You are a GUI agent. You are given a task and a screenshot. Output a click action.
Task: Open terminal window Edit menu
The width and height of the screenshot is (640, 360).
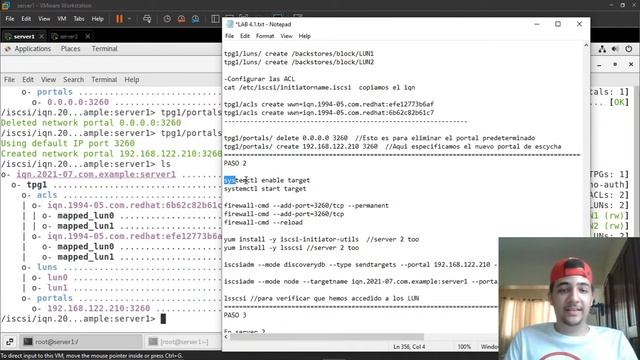pyautogui.click(x=28, y=80)
